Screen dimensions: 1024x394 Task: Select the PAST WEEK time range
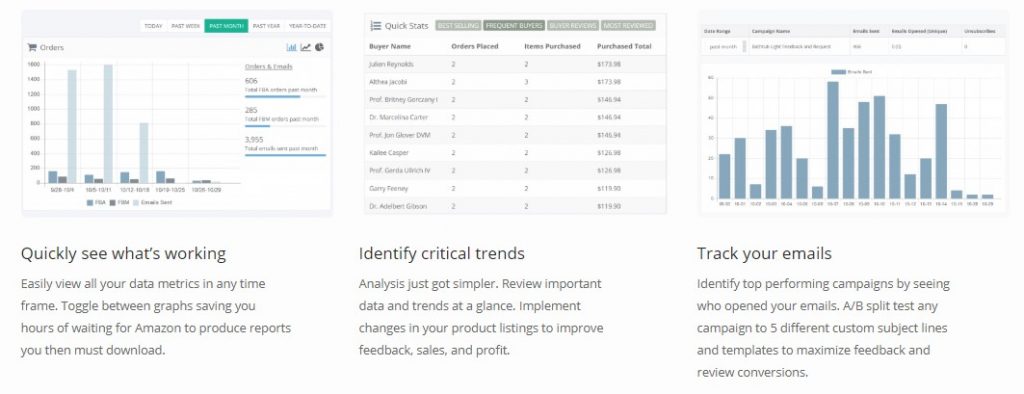185,25
